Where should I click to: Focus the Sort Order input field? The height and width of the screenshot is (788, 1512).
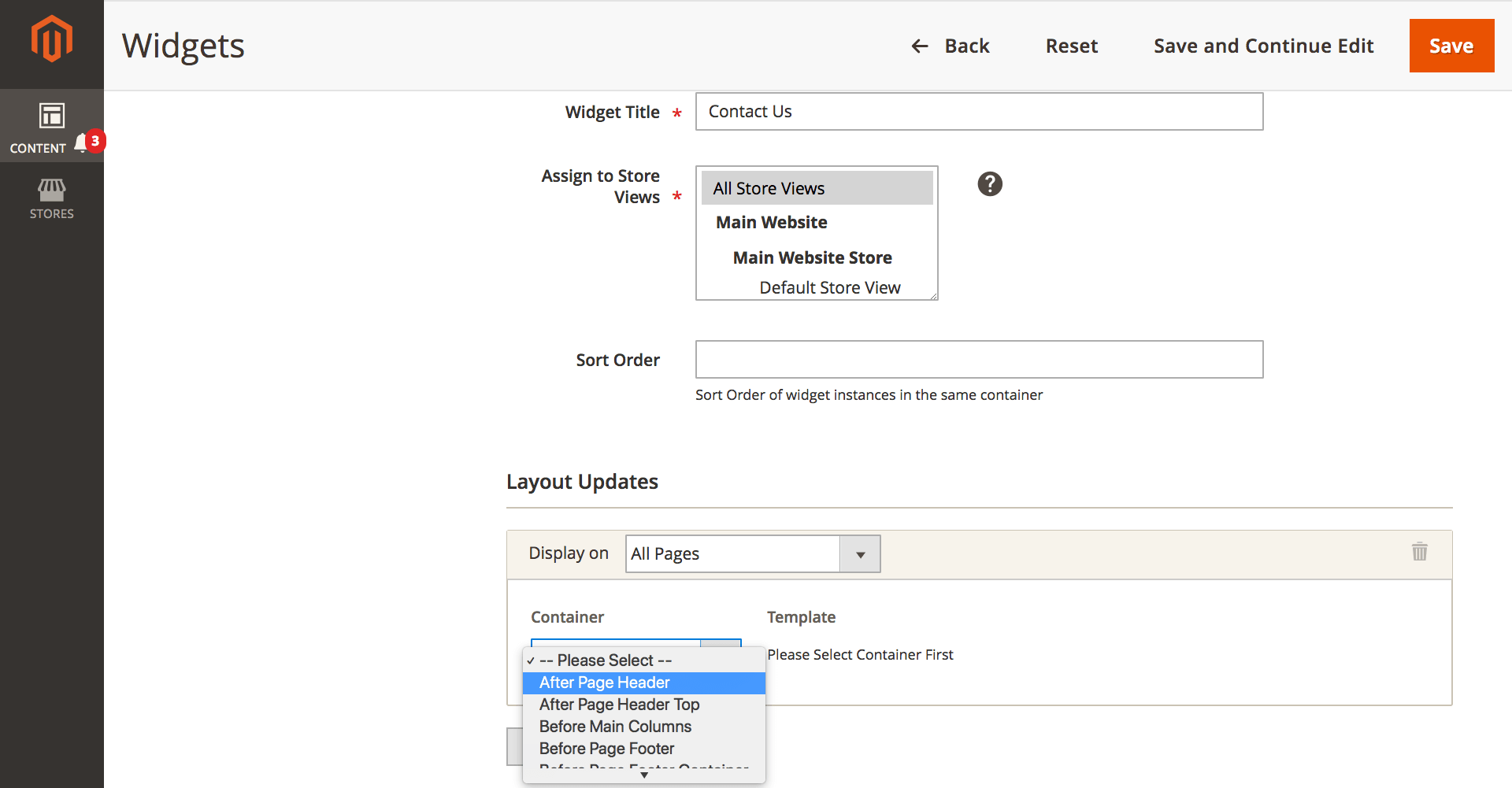click(x=979, y=360)
